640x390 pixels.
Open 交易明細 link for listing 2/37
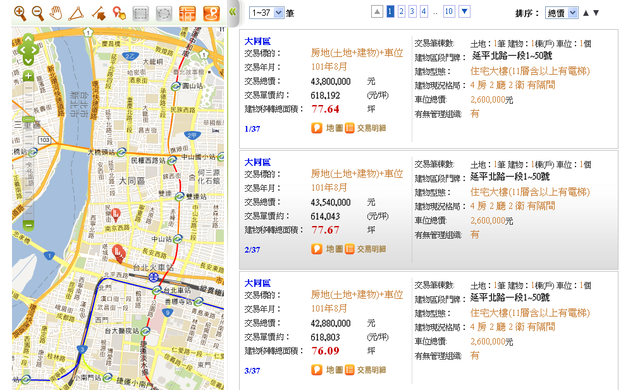pos(371,249)
